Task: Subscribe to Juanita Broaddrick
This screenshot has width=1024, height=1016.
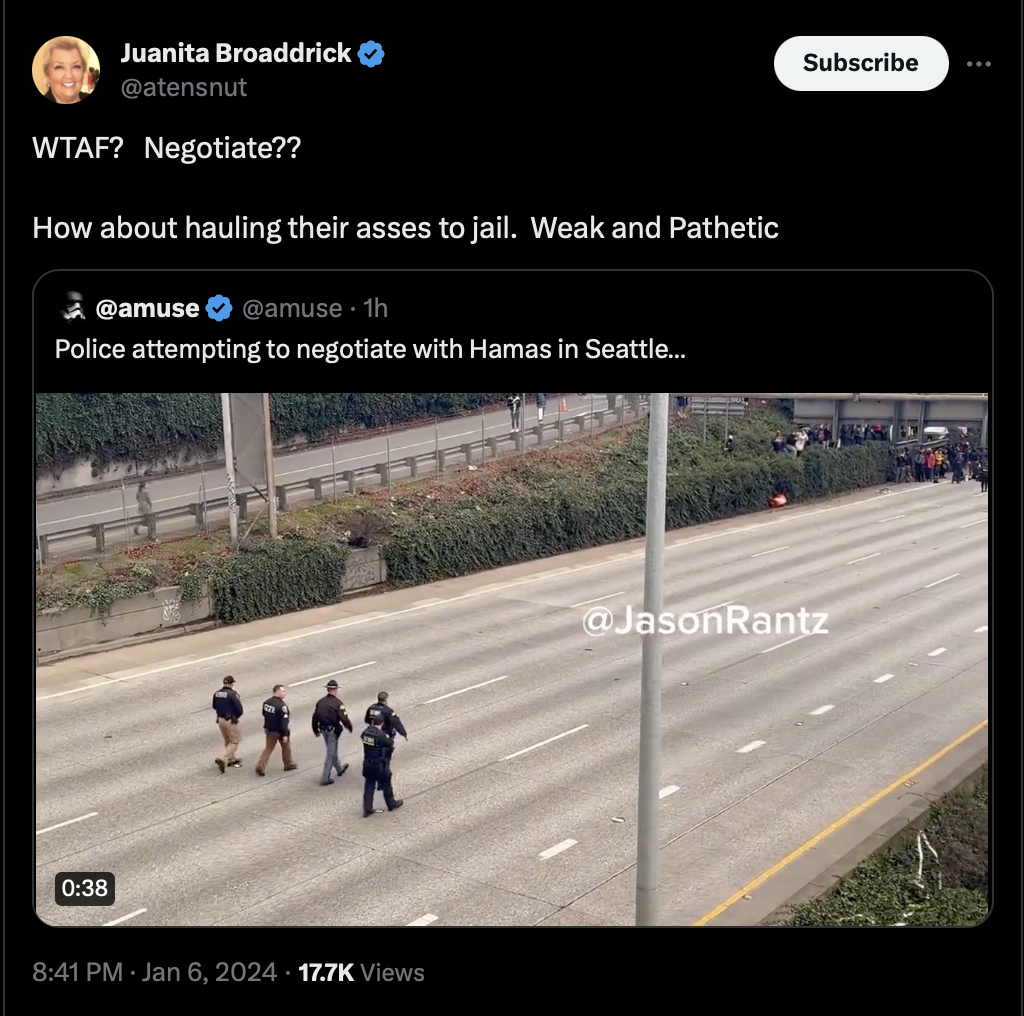Action: [x=861, y=63]
